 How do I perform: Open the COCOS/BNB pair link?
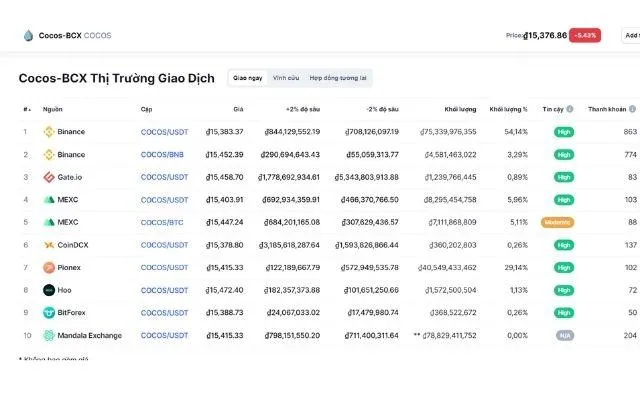pos(162,155)
